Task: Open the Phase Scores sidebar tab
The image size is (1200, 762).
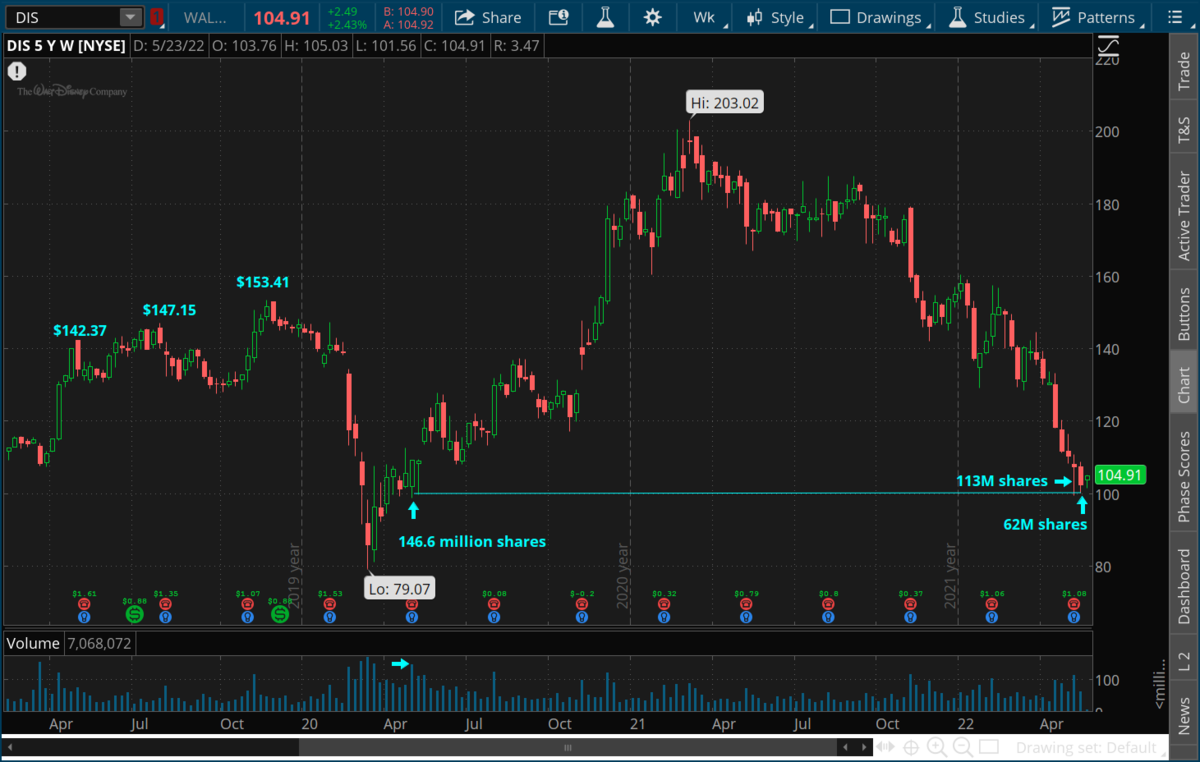Action: (1184, 477)
